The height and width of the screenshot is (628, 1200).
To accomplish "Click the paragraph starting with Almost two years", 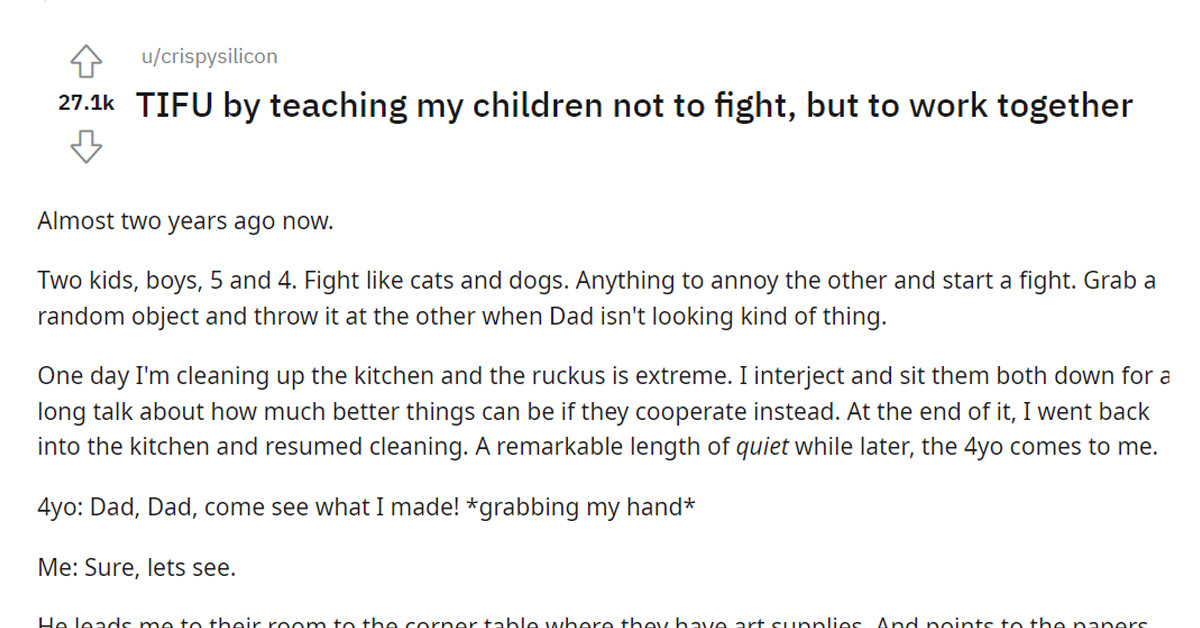I will (186, 220).
